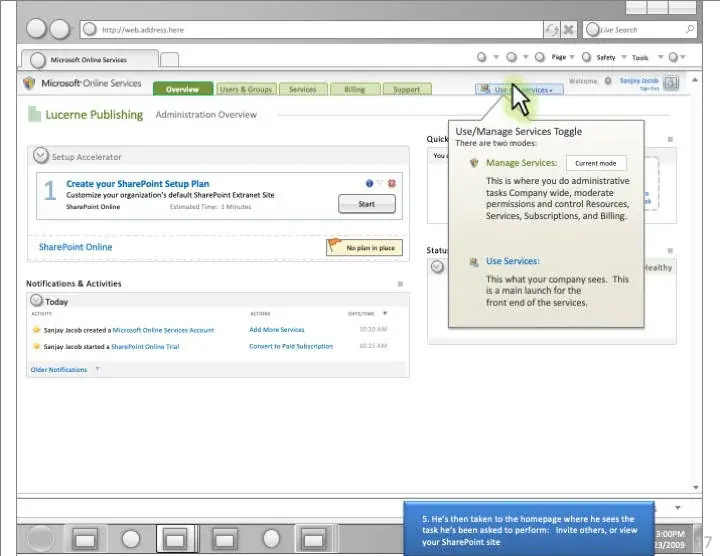Open a new browser tab
Viewport: 720px width, 556px height.
(169, 60)
